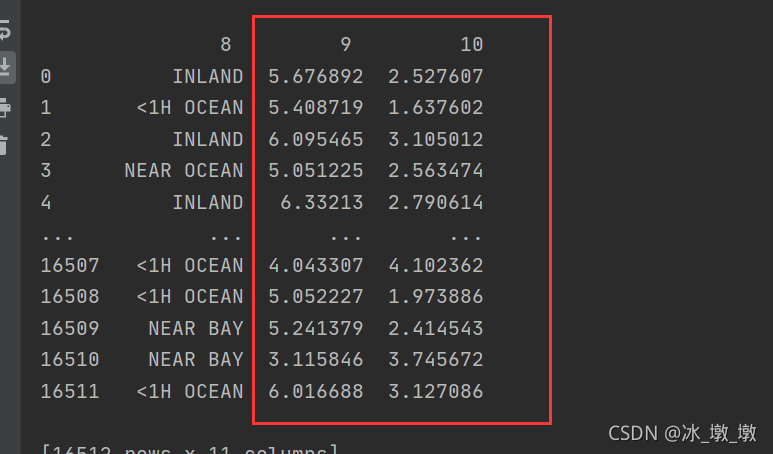
Task: Click value 2.527607
Action: [x=436, y=76]
